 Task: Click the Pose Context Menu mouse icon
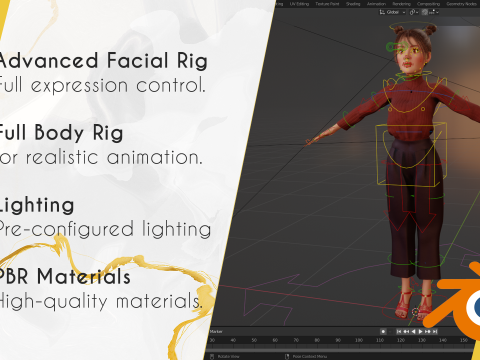[287, 356]
